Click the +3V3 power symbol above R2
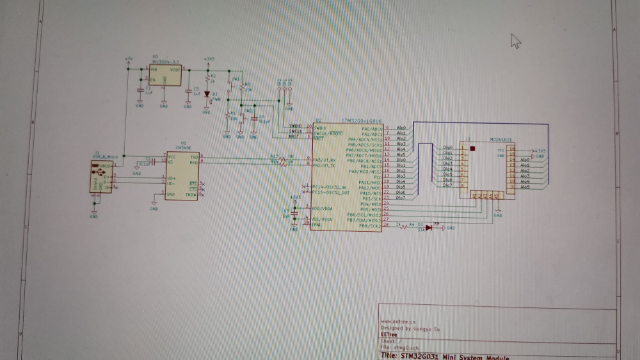 click(x=208, y=61)
